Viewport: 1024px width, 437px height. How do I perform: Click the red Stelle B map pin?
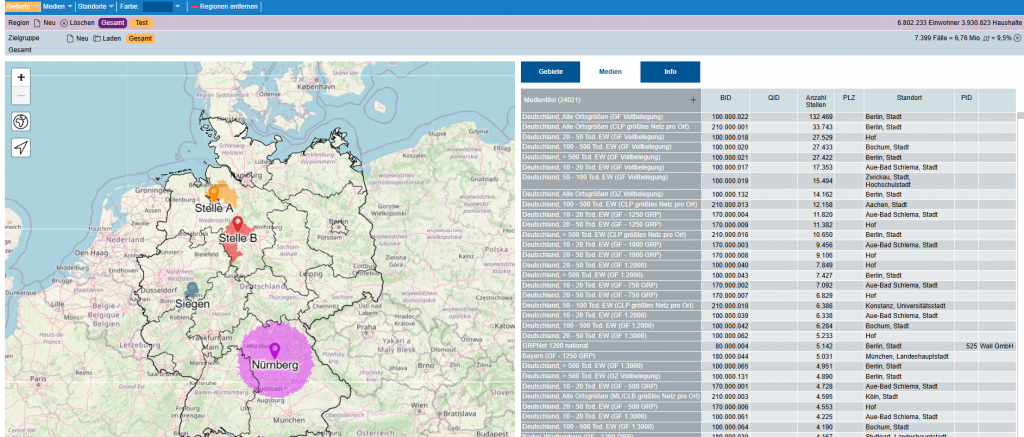(237, 223)
